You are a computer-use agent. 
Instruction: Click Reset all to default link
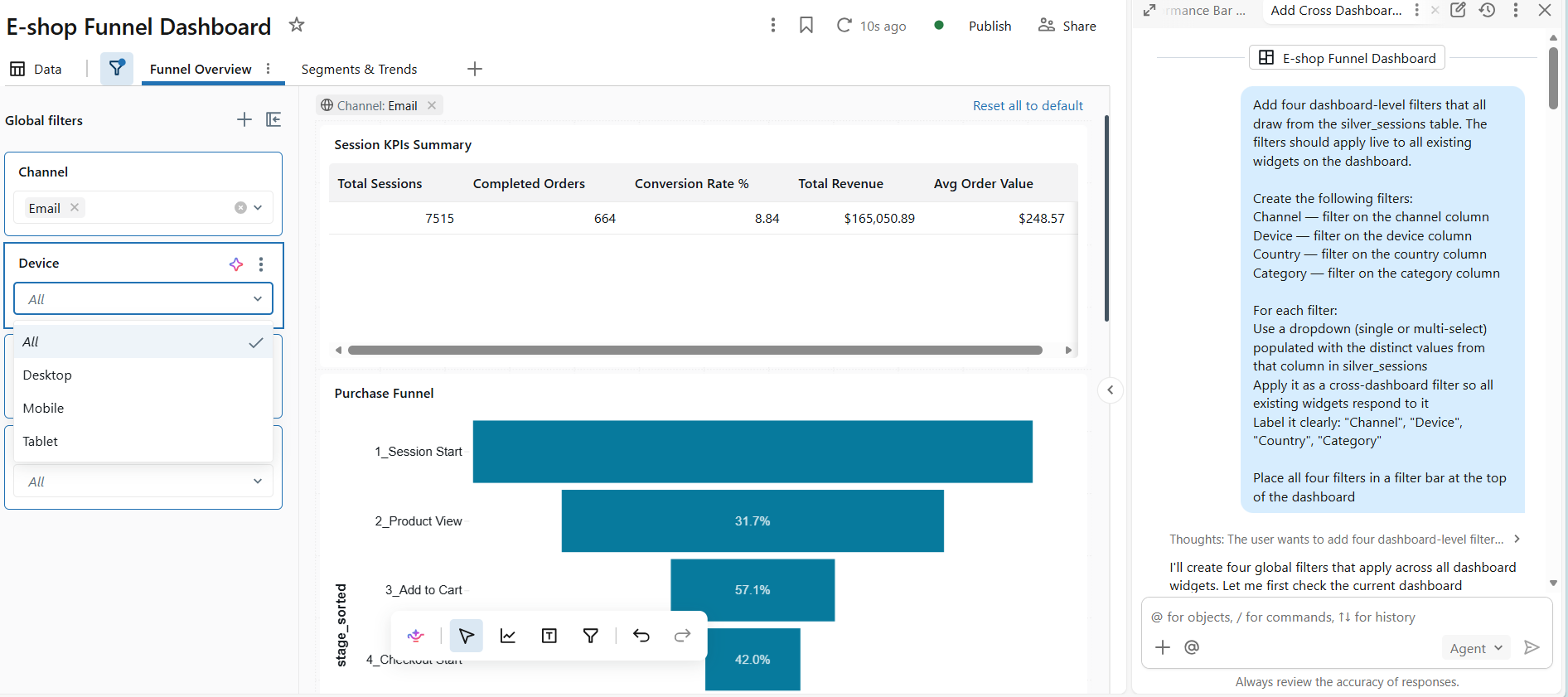click(x=1028, y=105)
